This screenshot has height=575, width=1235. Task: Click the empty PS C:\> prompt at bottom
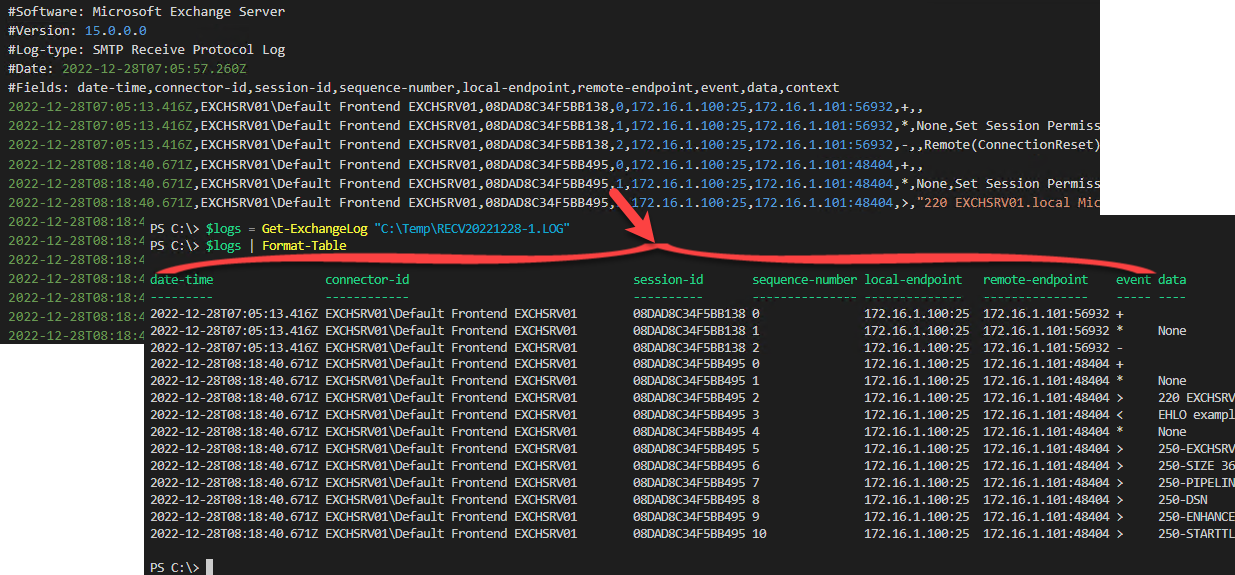(x=174, y=567)
